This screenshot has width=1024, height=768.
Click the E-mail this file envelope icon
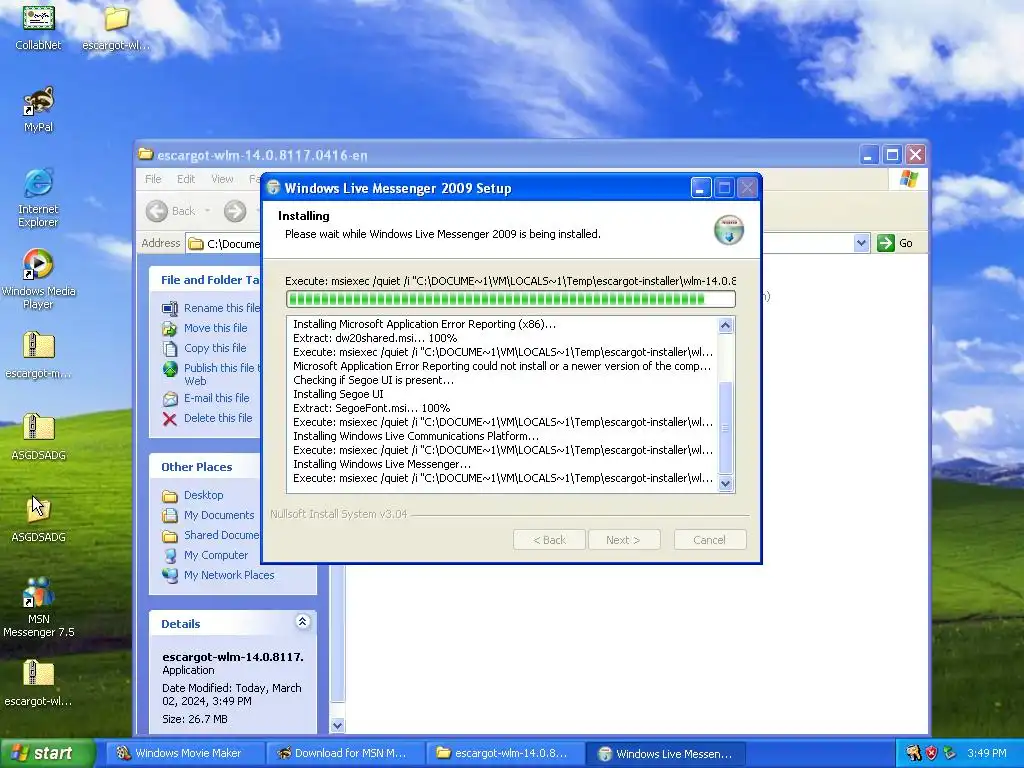pyautogui.click(x=170, y=398)
